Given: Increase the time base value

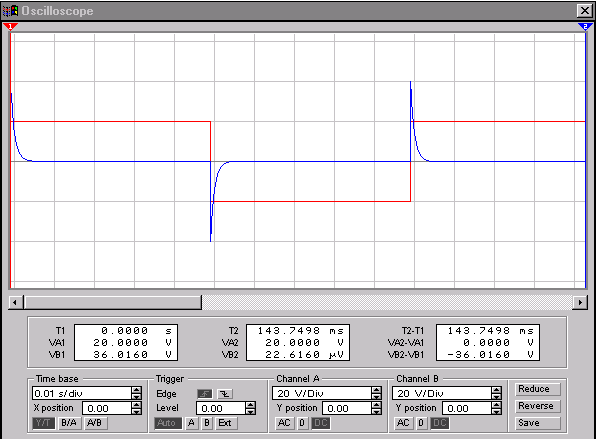Looking at the screenshot, I should 136,390.
